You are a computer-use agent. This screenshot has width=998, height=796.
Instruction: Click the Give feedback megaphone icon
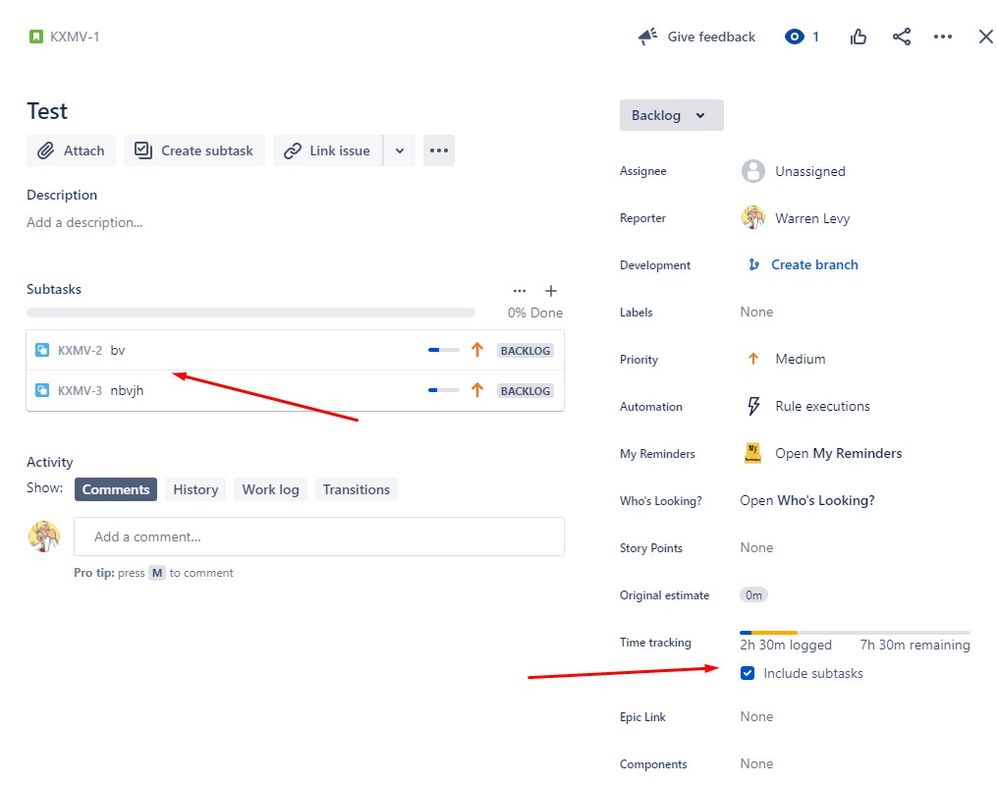[x=648, y=37]
